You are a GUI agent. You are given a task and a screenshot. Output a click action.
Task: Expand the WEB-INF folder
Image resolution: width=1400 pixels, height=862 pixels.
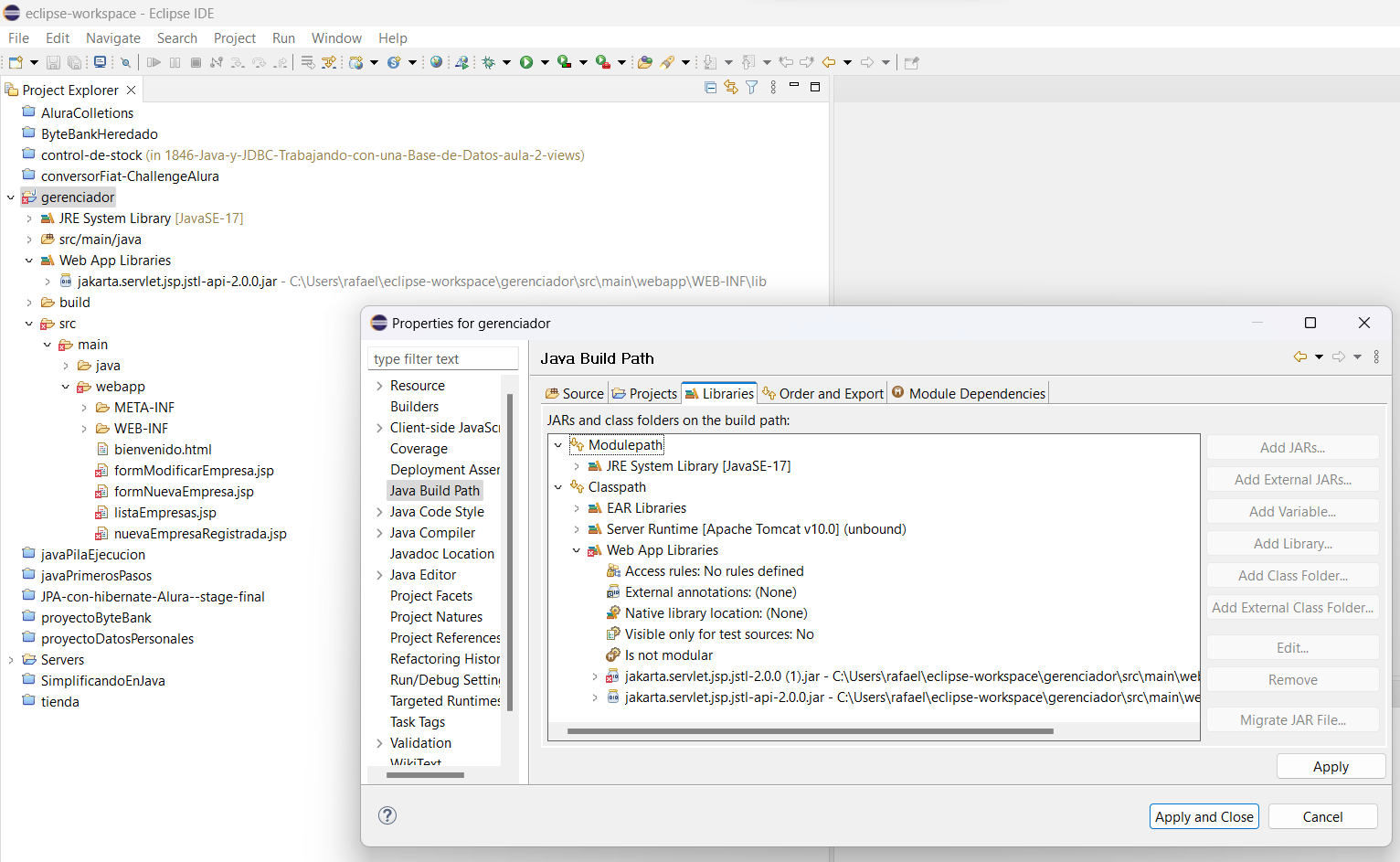point(84,429)
